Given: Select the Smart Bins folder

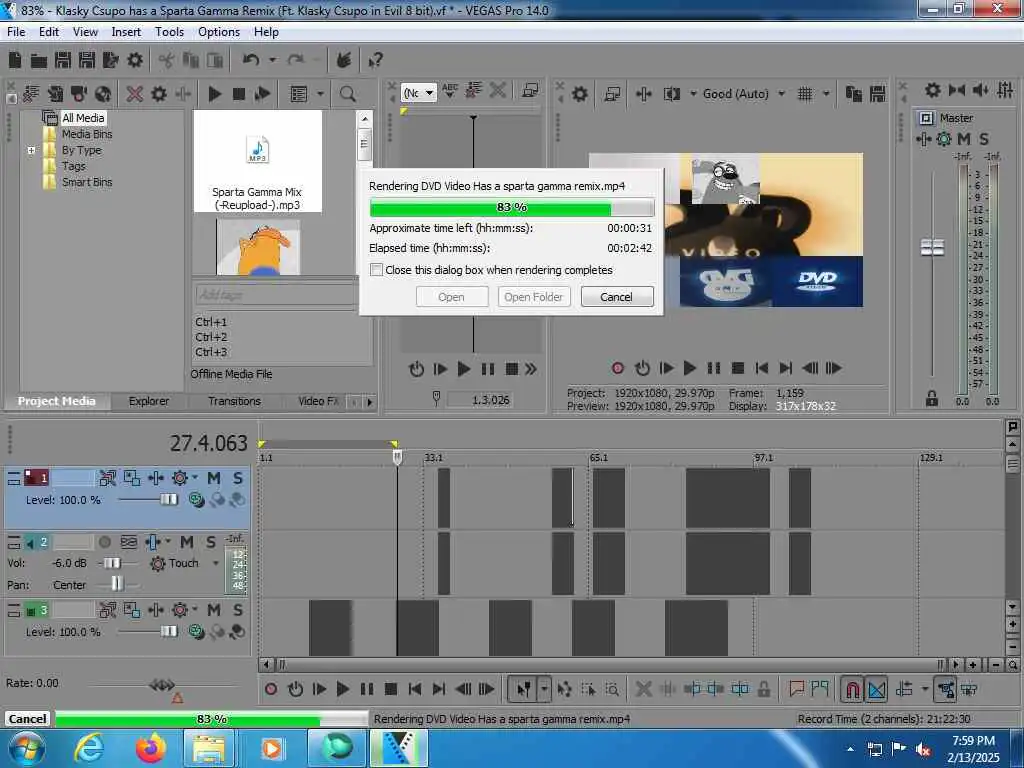Looking at the screenshot, I should coord(87,182).
